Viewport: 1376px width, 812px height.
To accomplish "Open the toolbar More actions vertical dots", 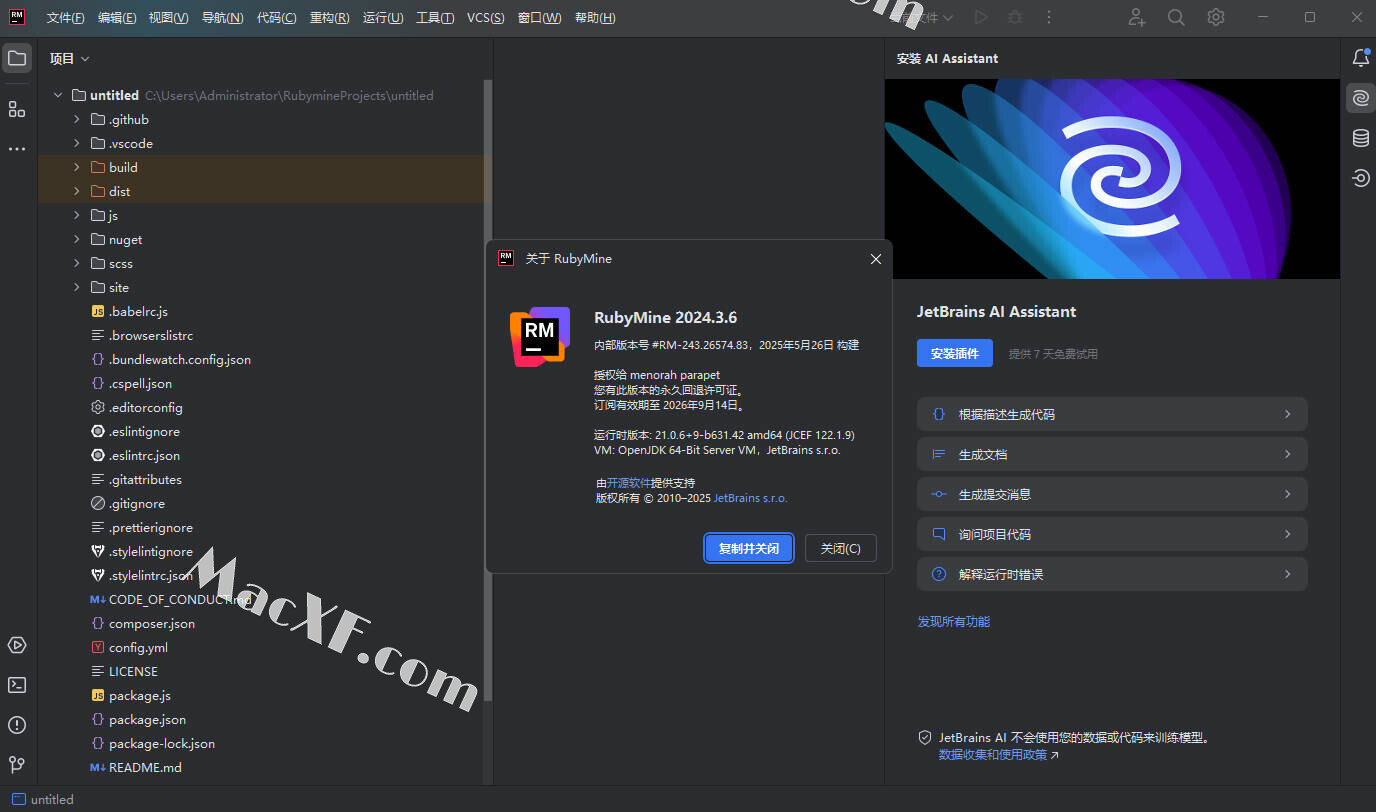I will pyautogui.click(x=1049, y=17).
